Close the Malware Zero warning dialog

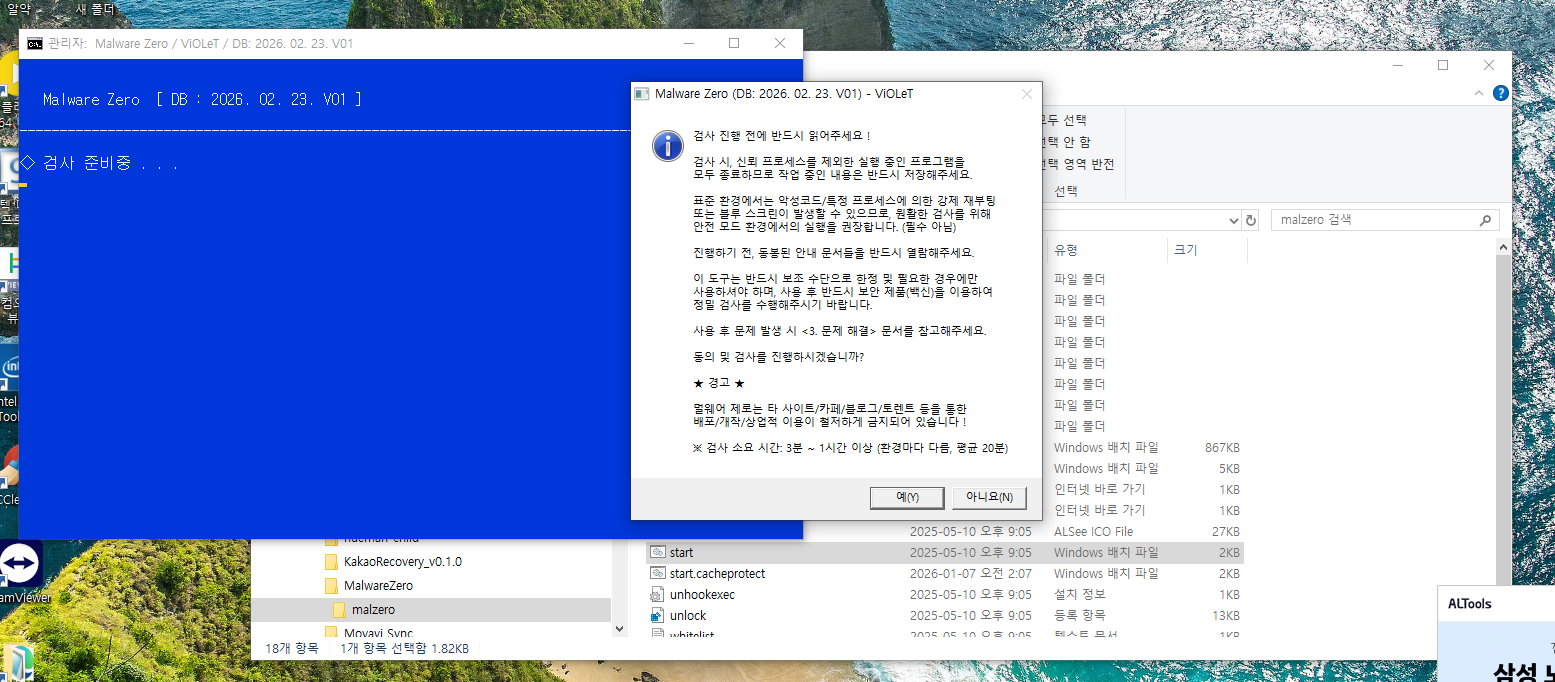pos(1026,94)
